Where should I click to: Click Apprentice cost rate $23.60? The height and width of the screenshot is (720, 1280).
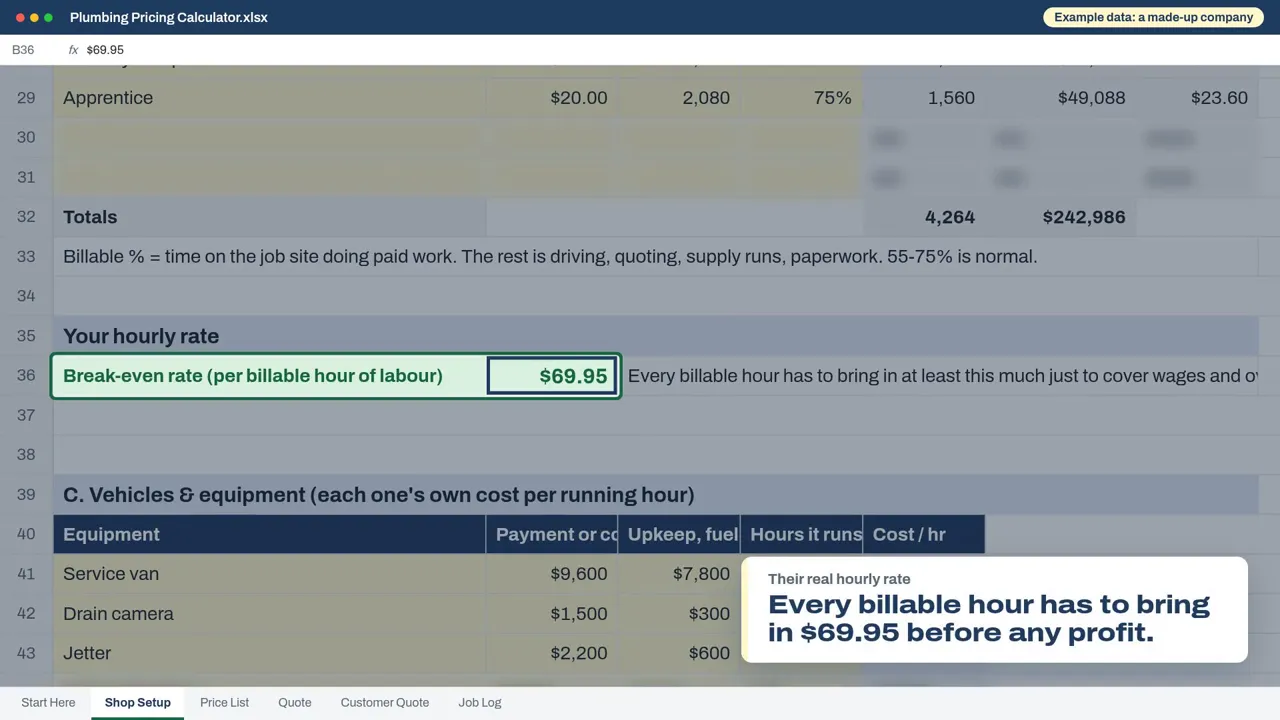click(1197, 98)
